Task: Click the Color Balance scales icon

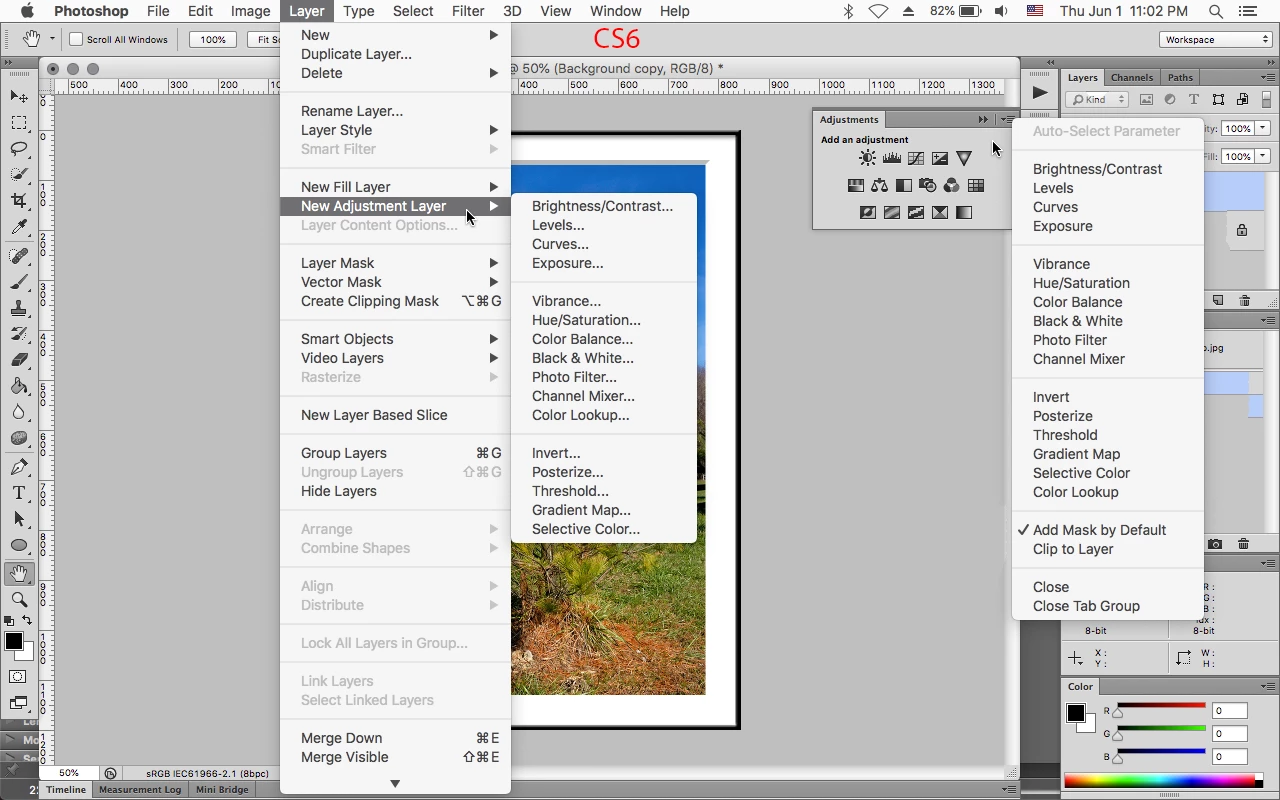Action: click(879, 185)
